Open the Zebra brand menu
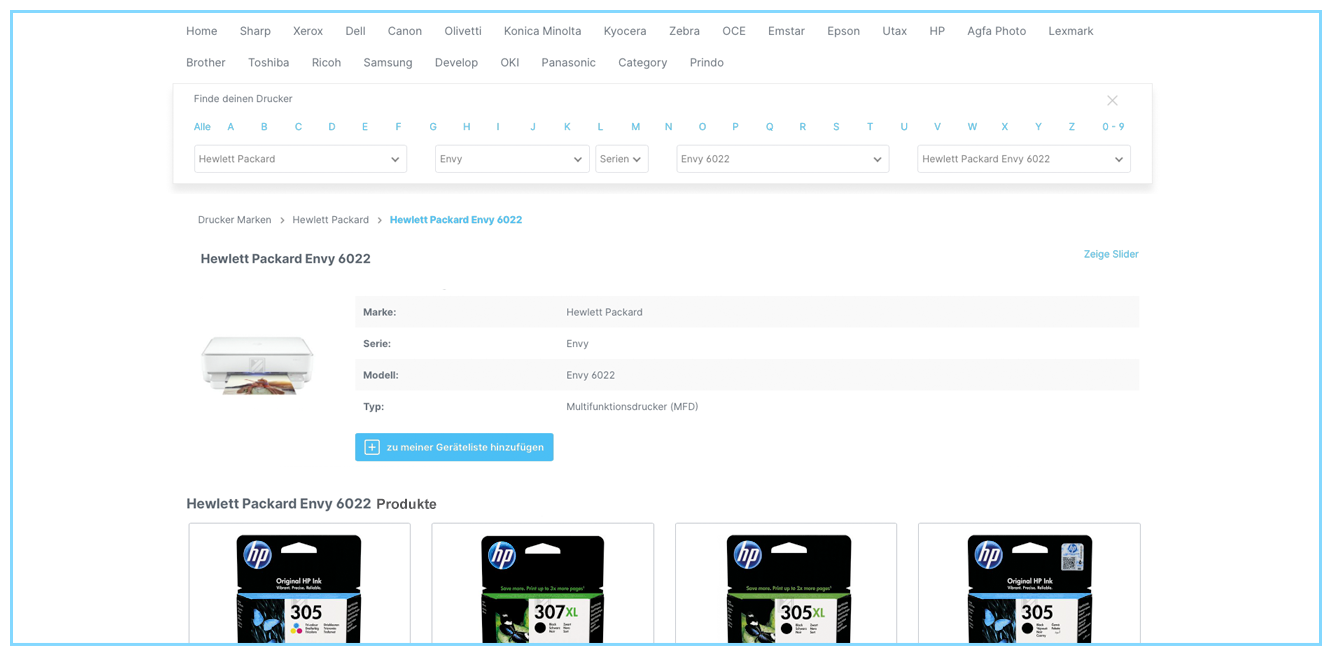1332x656 pixels. [684, 31]
